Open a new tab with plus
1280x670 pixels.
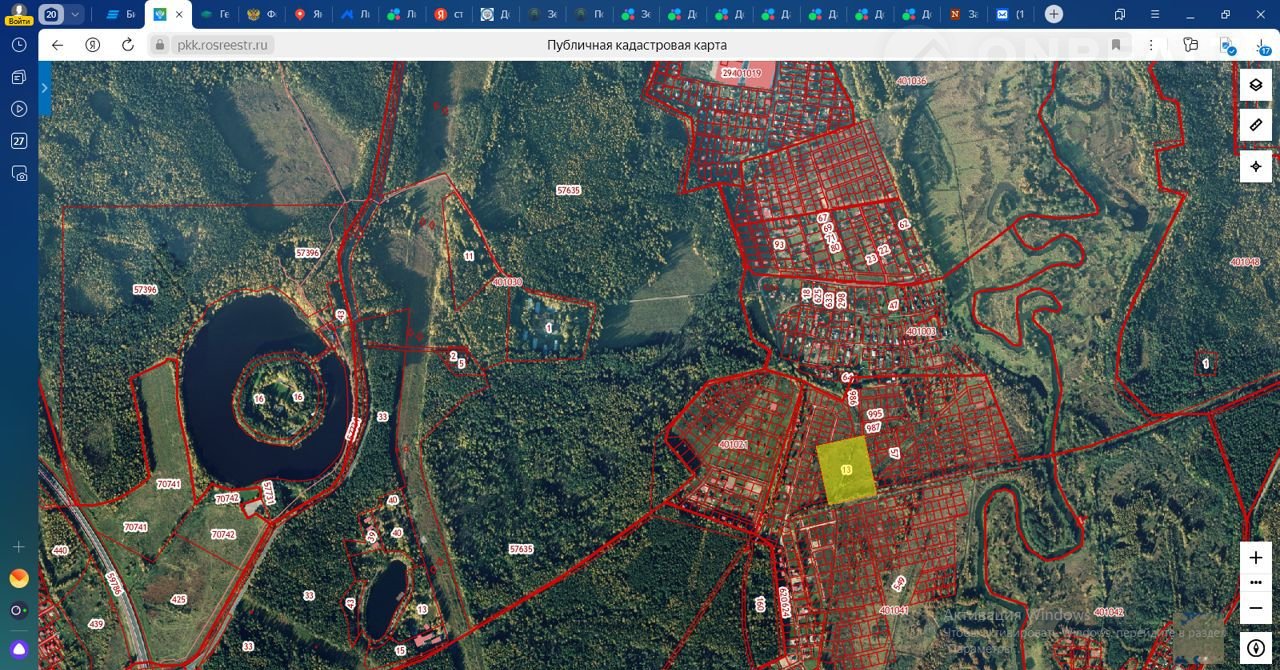1054,14
